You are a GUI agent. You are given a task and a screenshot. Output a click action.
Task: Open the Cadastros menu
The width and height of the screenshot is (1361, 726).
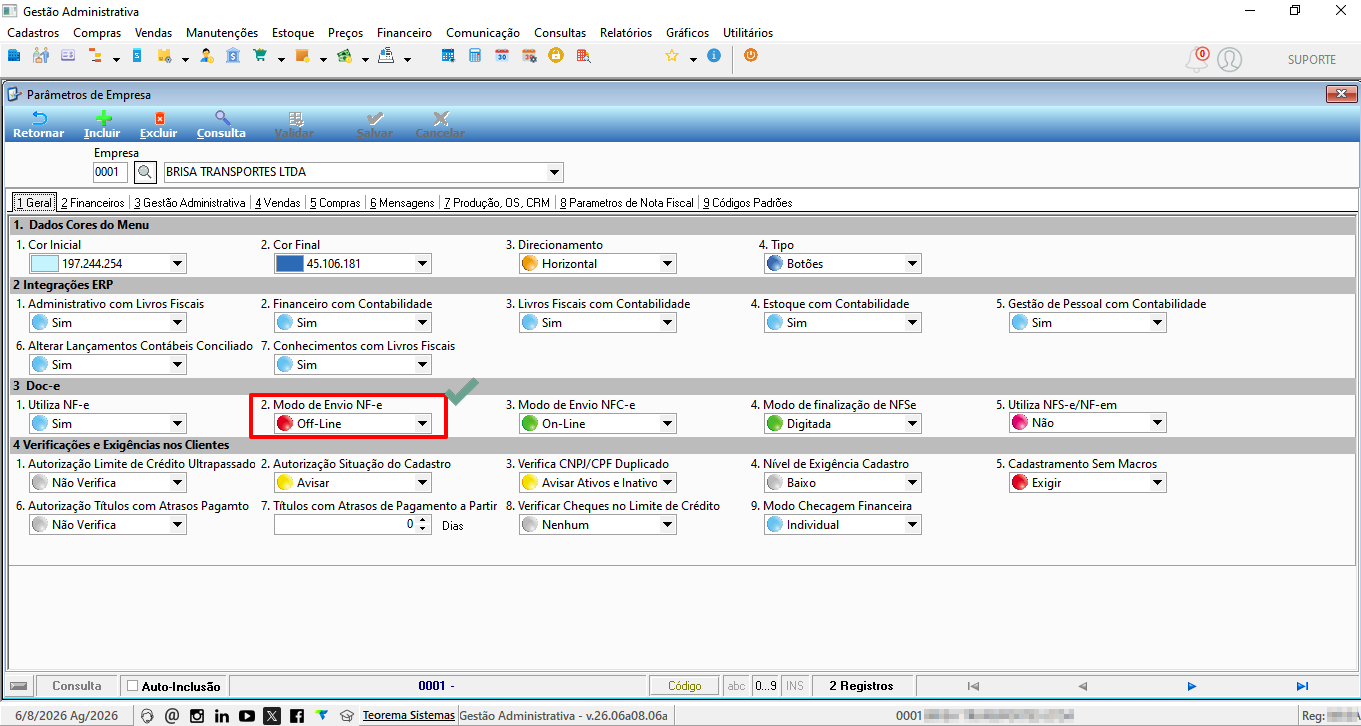(33, 33)
